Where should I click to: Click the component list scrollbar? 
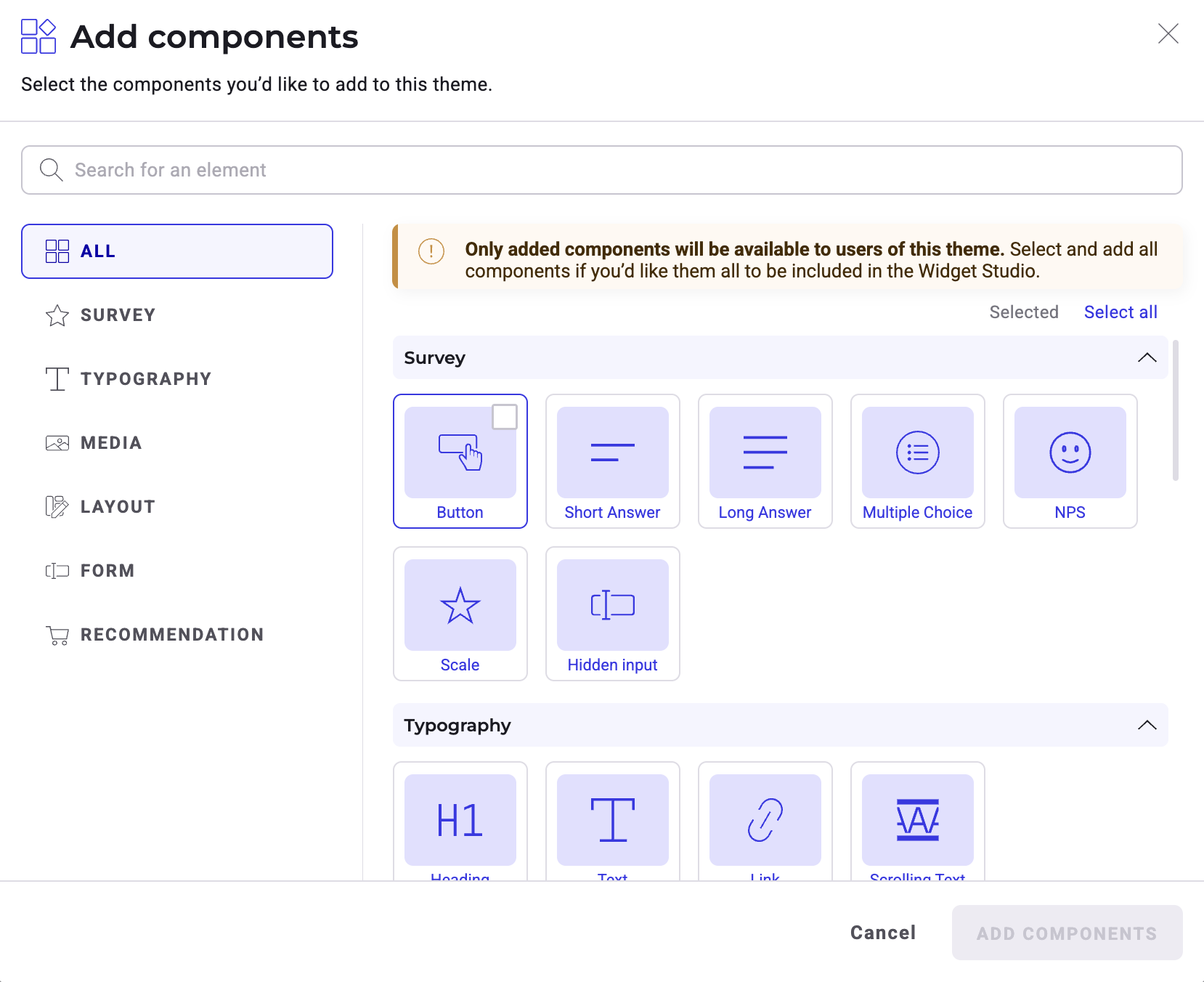[1175, 410]
